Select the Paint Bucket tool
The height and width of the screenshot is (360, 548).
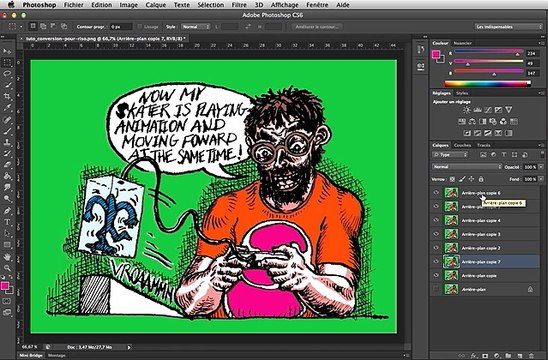pos(7,176)
